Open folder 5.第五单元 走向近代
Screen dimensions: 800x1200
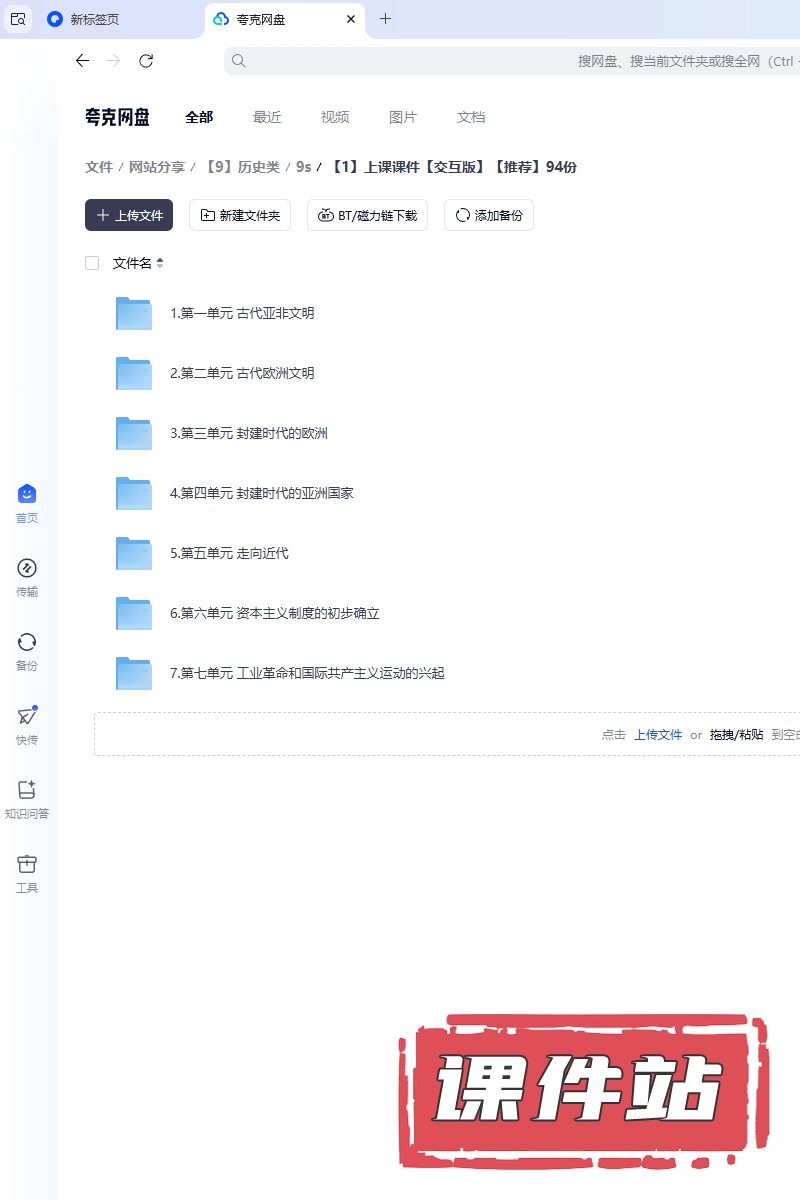click(229, 553)
